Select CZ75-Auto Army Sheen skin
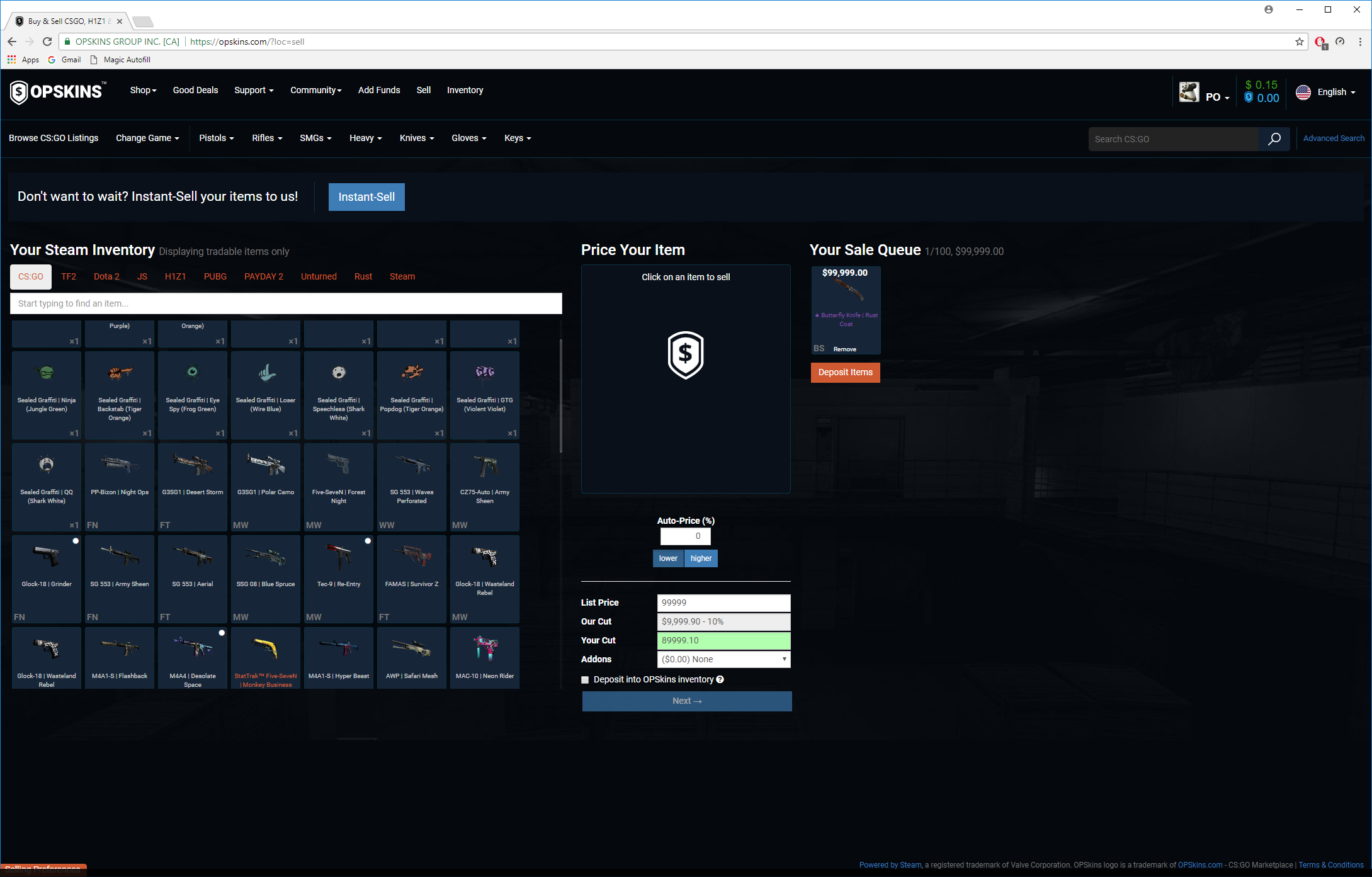The width and height of the screenshot is (1372, 877). tap(485, 487)
